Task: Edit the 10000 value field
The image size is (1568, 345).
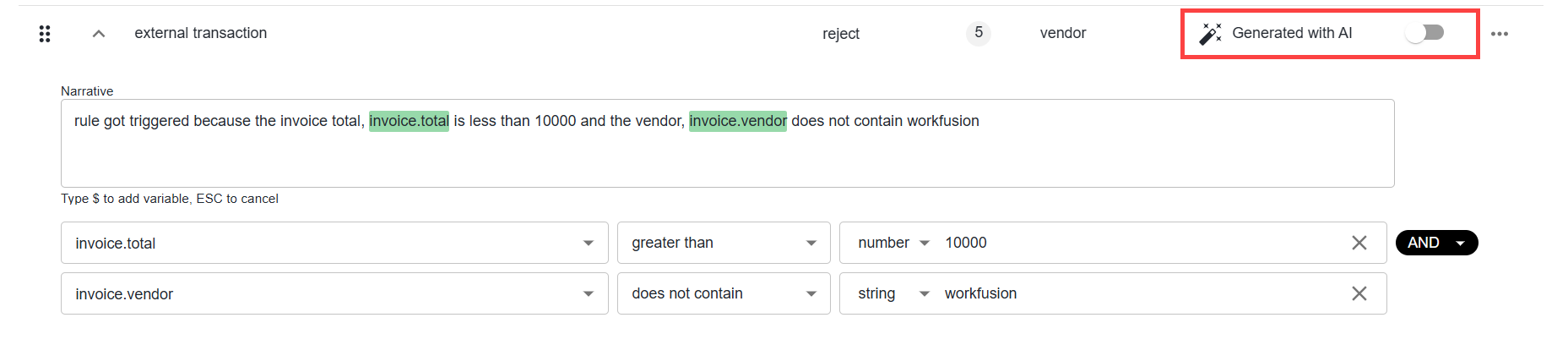Action: point(1140,244)
